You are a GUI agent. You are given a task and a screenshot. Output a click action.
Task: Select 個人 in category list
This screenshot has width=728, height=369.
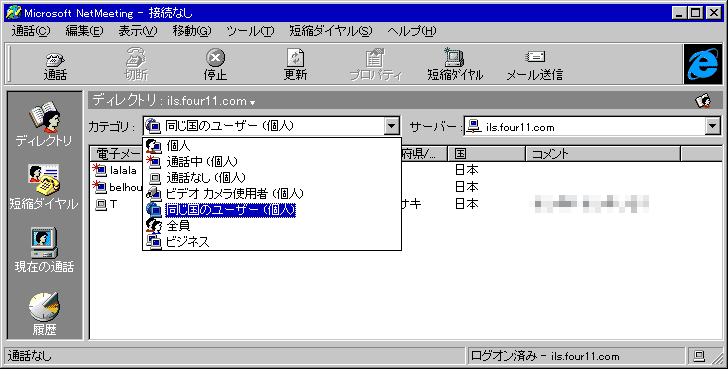point(272,146)
